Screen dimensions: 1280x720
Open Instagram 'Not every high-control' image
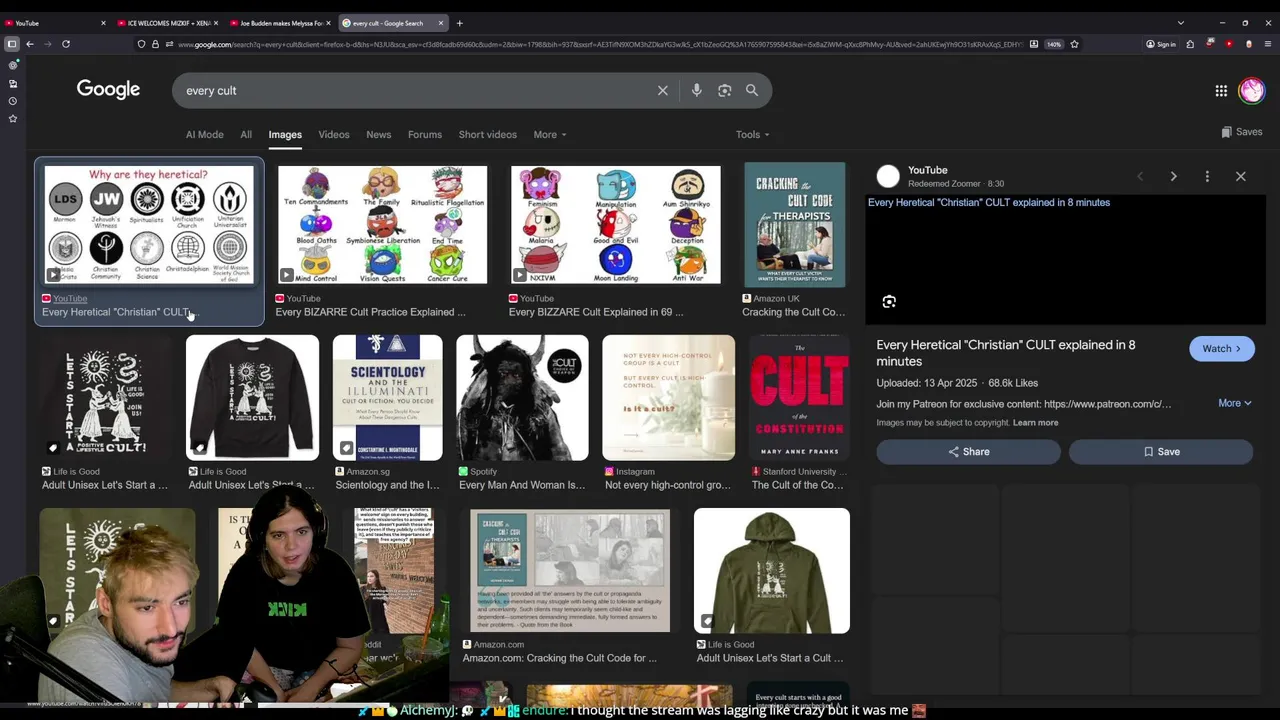pyautogui.click(x=668, y=398)
